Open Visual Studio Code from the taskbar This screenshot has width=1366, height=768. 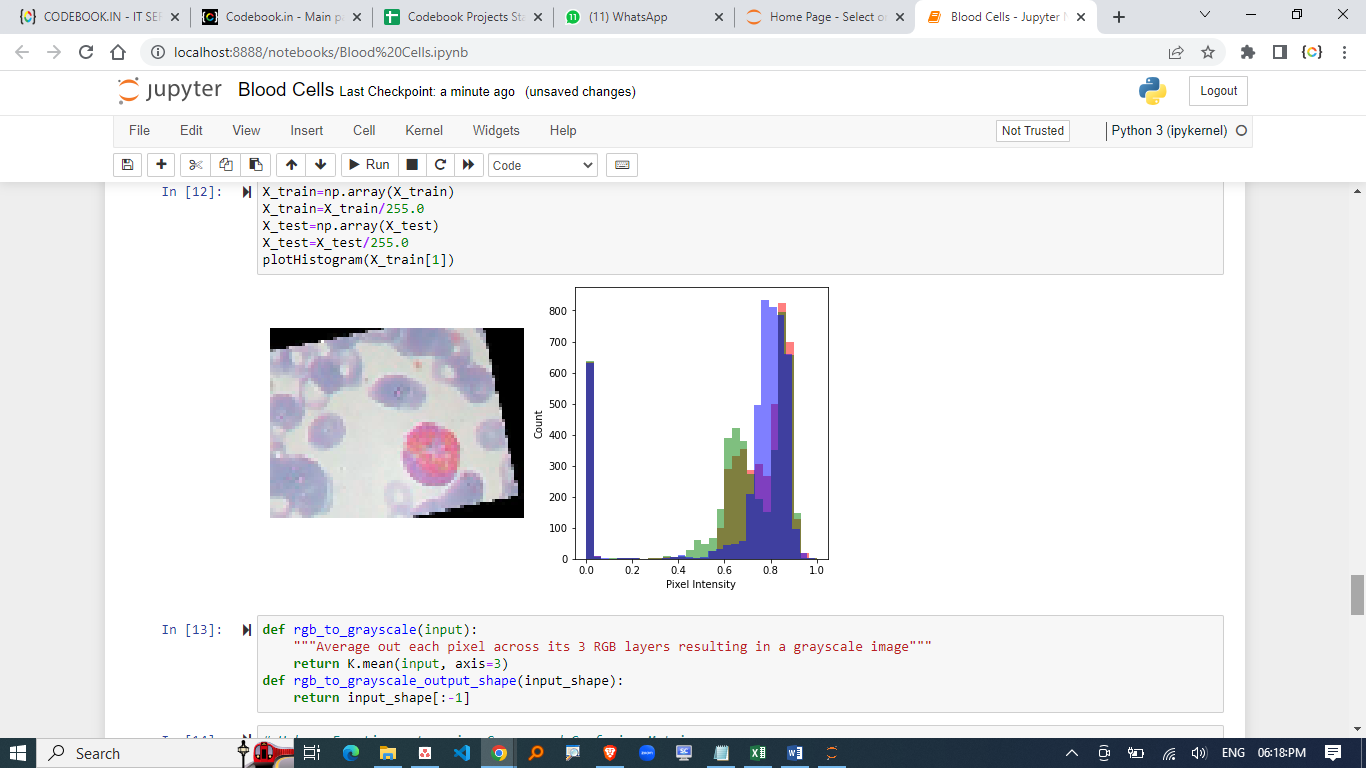click(x=461, y=753)
